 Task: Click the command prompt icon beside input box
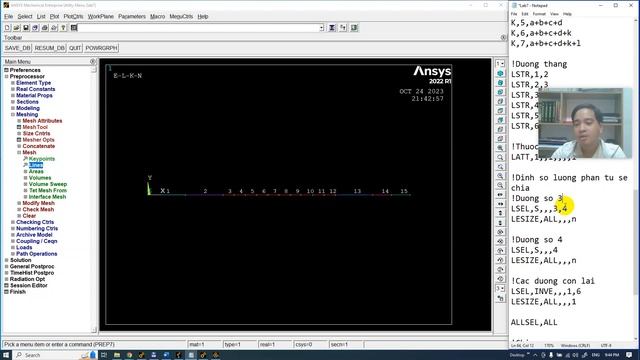click(73, 28)
